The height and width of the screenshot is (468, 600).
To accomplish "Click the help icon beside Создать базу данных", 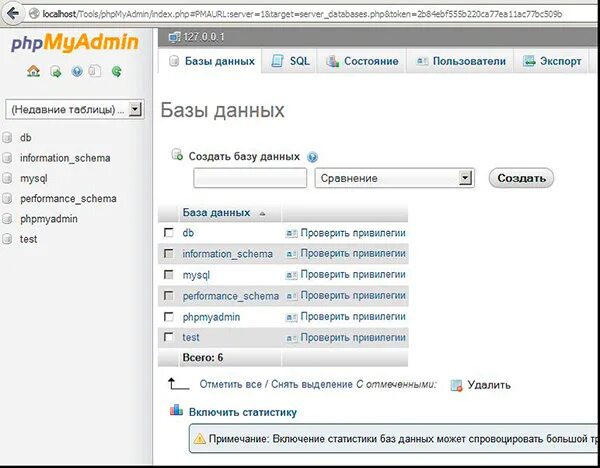I will 312,157.
